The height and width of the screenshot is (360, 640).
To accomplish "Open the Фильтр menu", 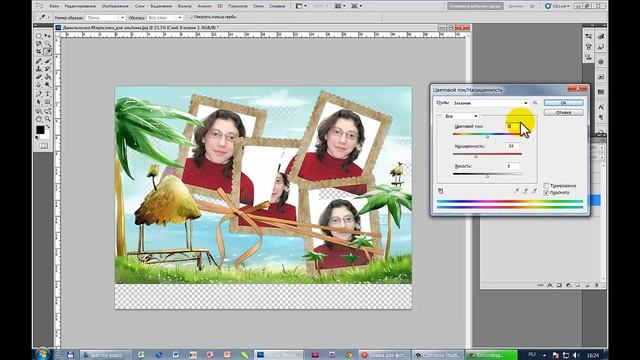I will [184, 6].
